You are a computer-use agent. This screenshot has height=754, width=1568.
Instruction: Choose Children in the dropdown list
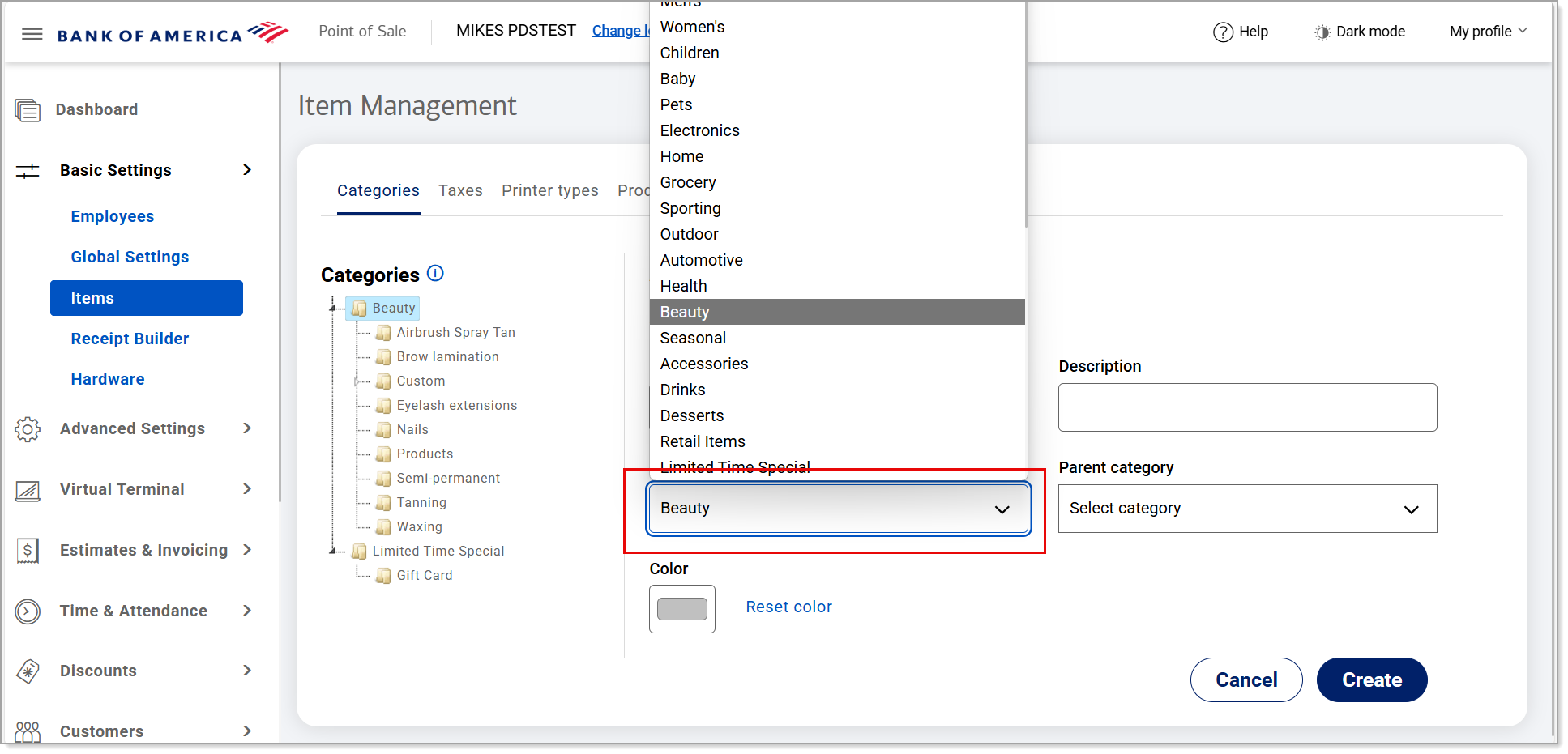click(837, 53)
